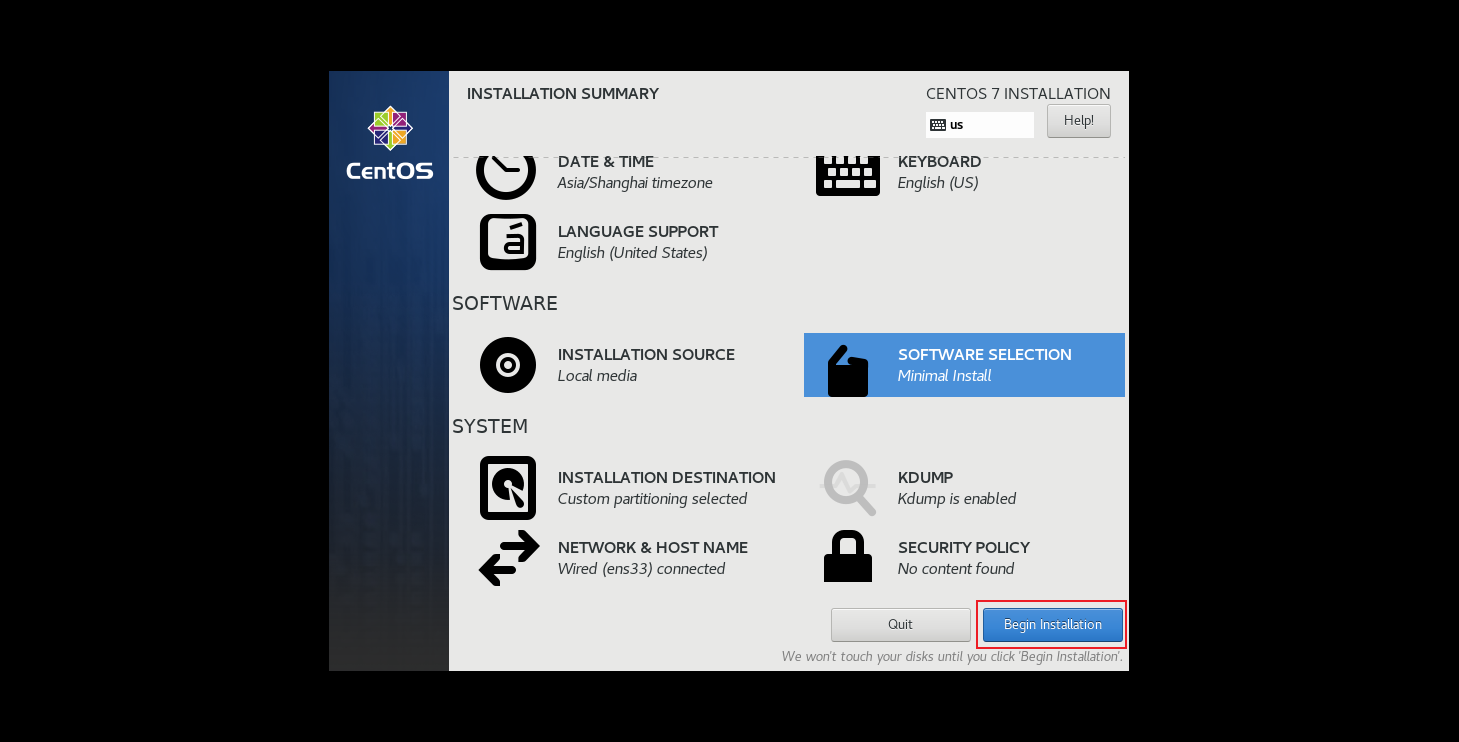Open KEYBOARD settings label

pyautogui.click(x=939, y=162)
